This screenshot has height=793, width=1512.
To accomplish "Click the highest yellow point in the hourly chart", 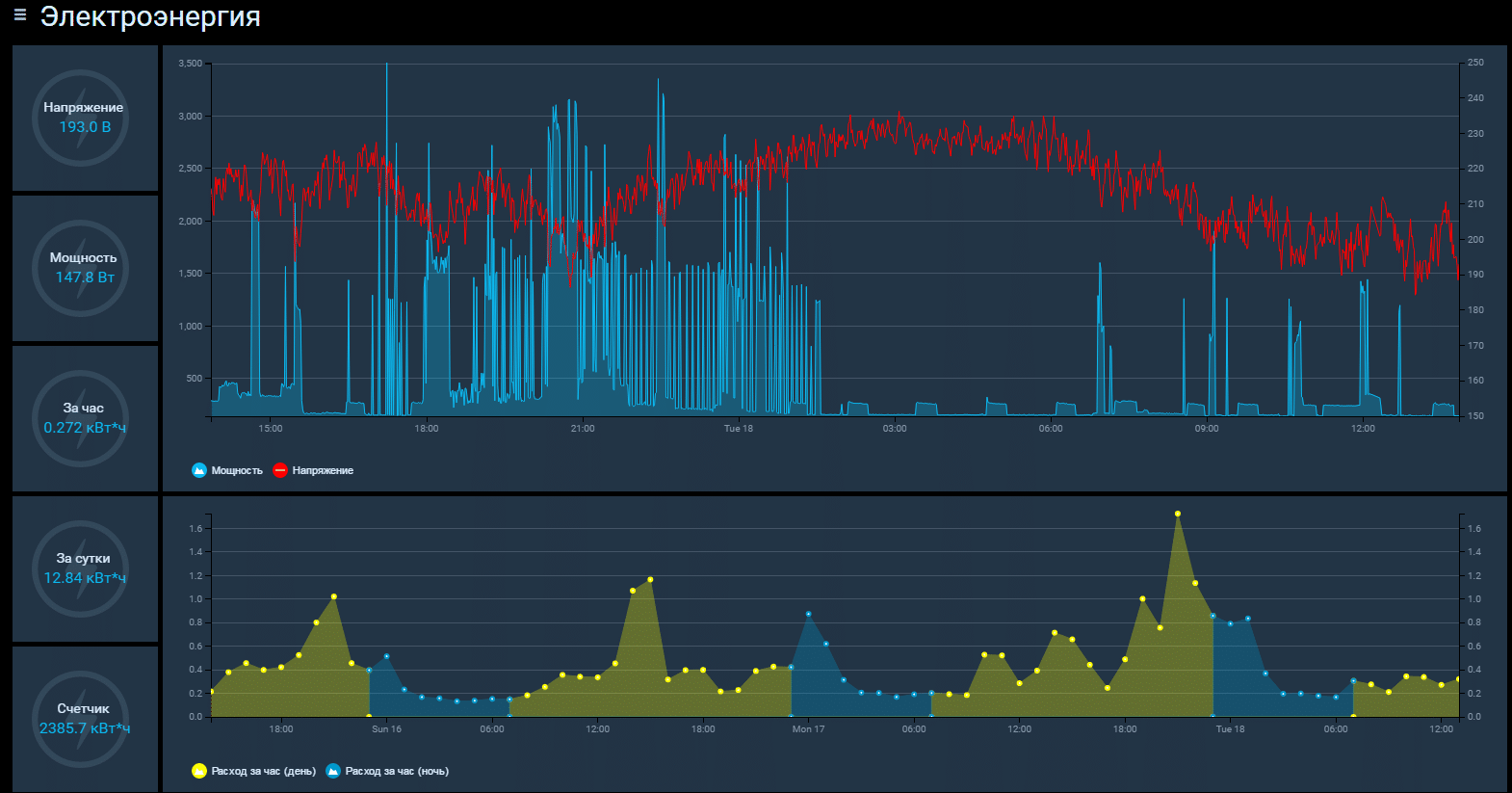I will point(1177,514).
